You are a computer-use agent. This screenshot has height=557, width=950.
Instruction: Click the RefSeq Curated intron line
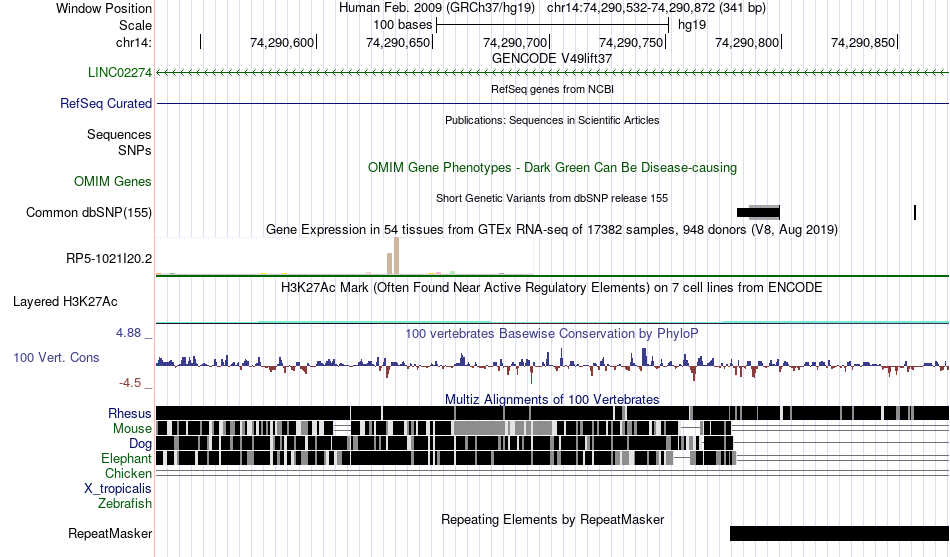tap(553, 104)
